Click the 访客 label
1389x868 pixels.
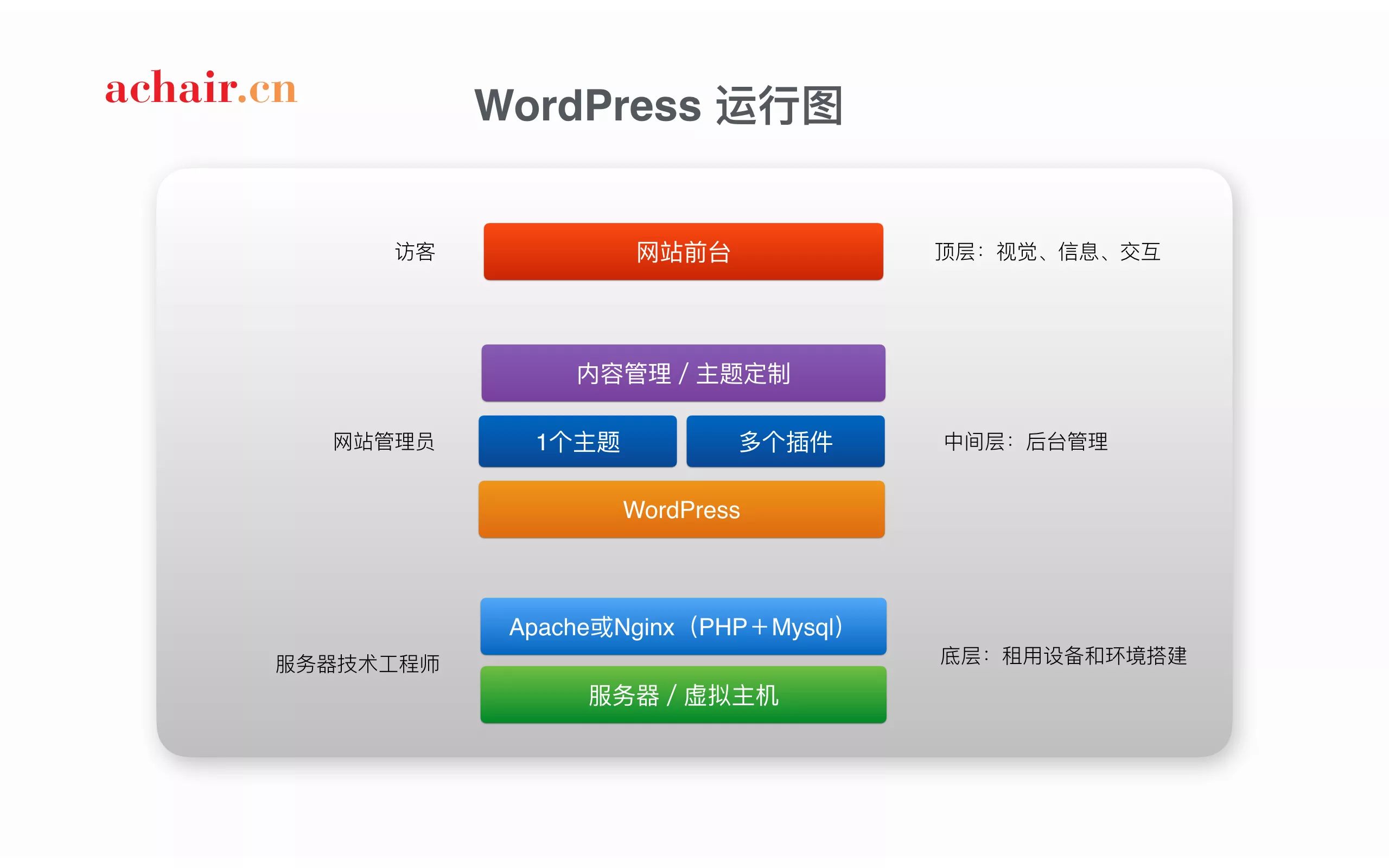pos(415,251)
